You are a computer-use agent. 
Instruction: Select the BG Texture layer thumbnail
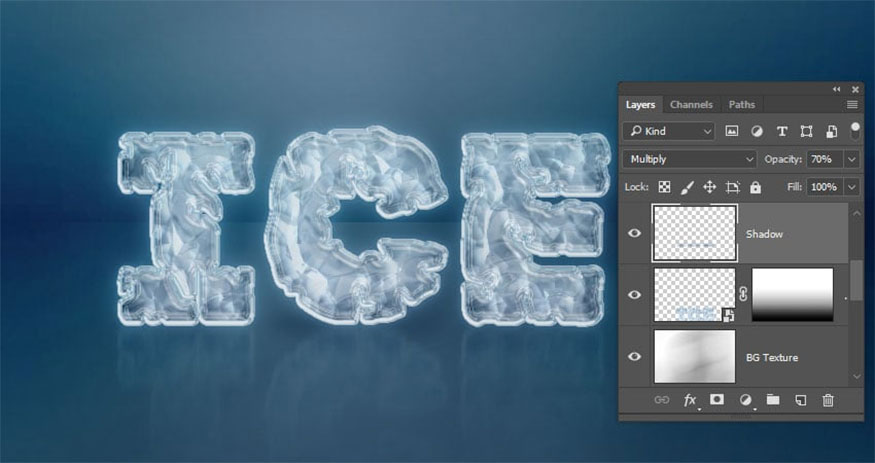coord(695,356)
